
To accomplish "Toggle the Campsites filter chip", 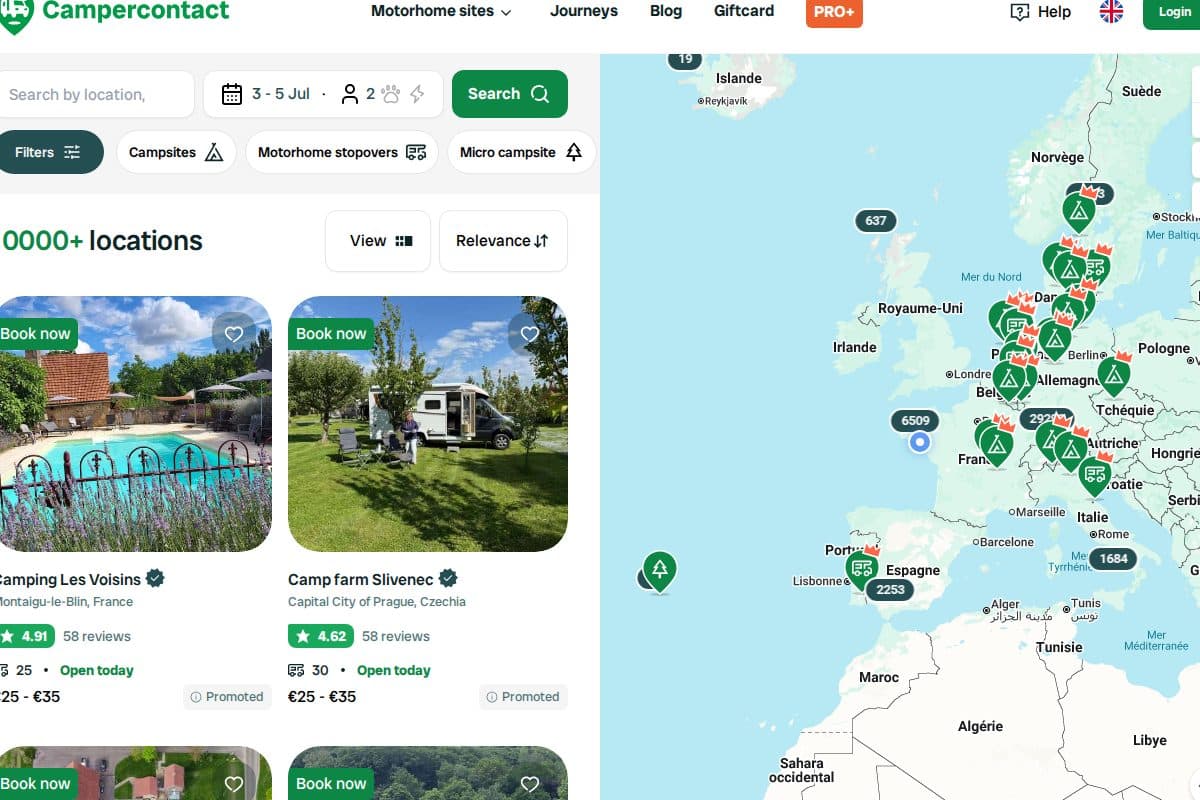I will (x=176, y=152).
